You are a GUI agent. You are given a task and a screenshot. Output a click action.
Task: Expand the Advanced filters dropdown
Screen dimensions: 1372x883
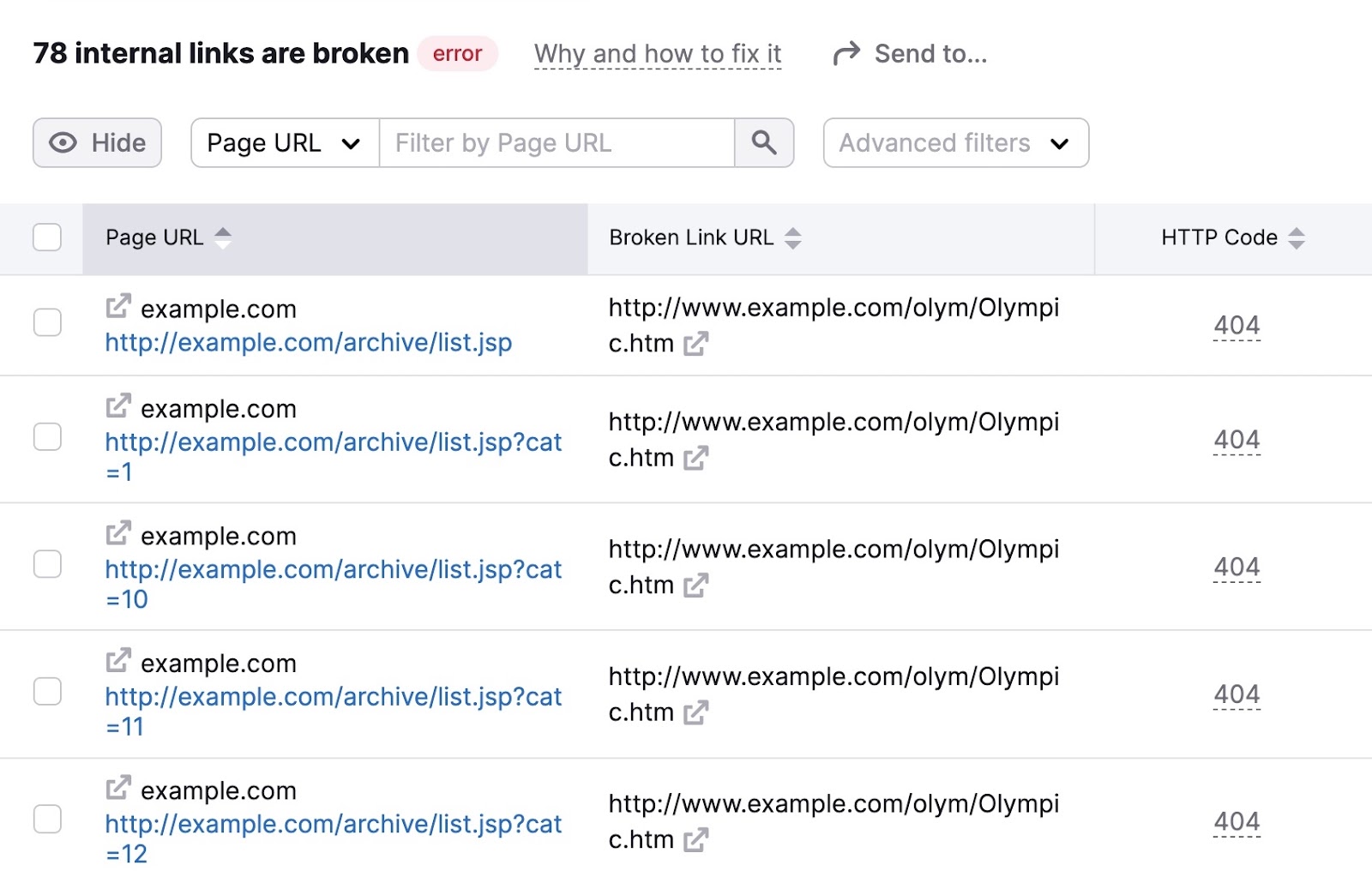954,143
